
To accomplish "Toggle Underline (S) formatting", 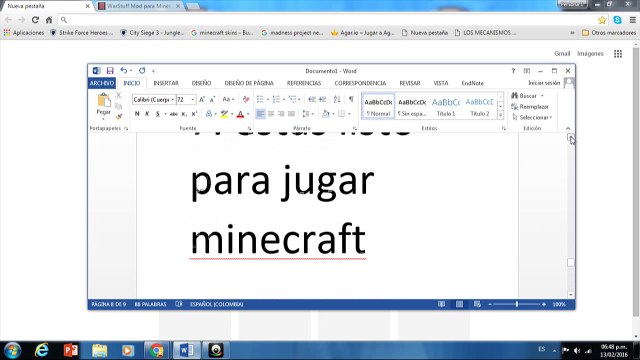I will click(158, 114).
